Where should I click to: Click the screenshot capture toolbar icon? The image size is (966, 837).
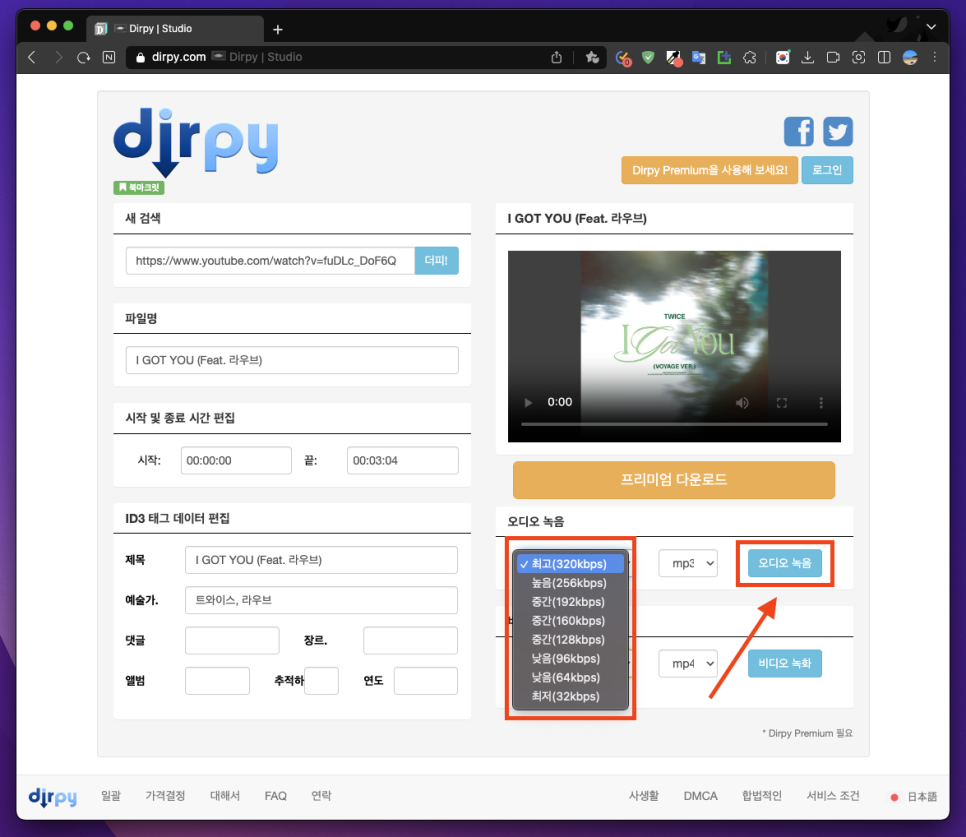[858, 57]
